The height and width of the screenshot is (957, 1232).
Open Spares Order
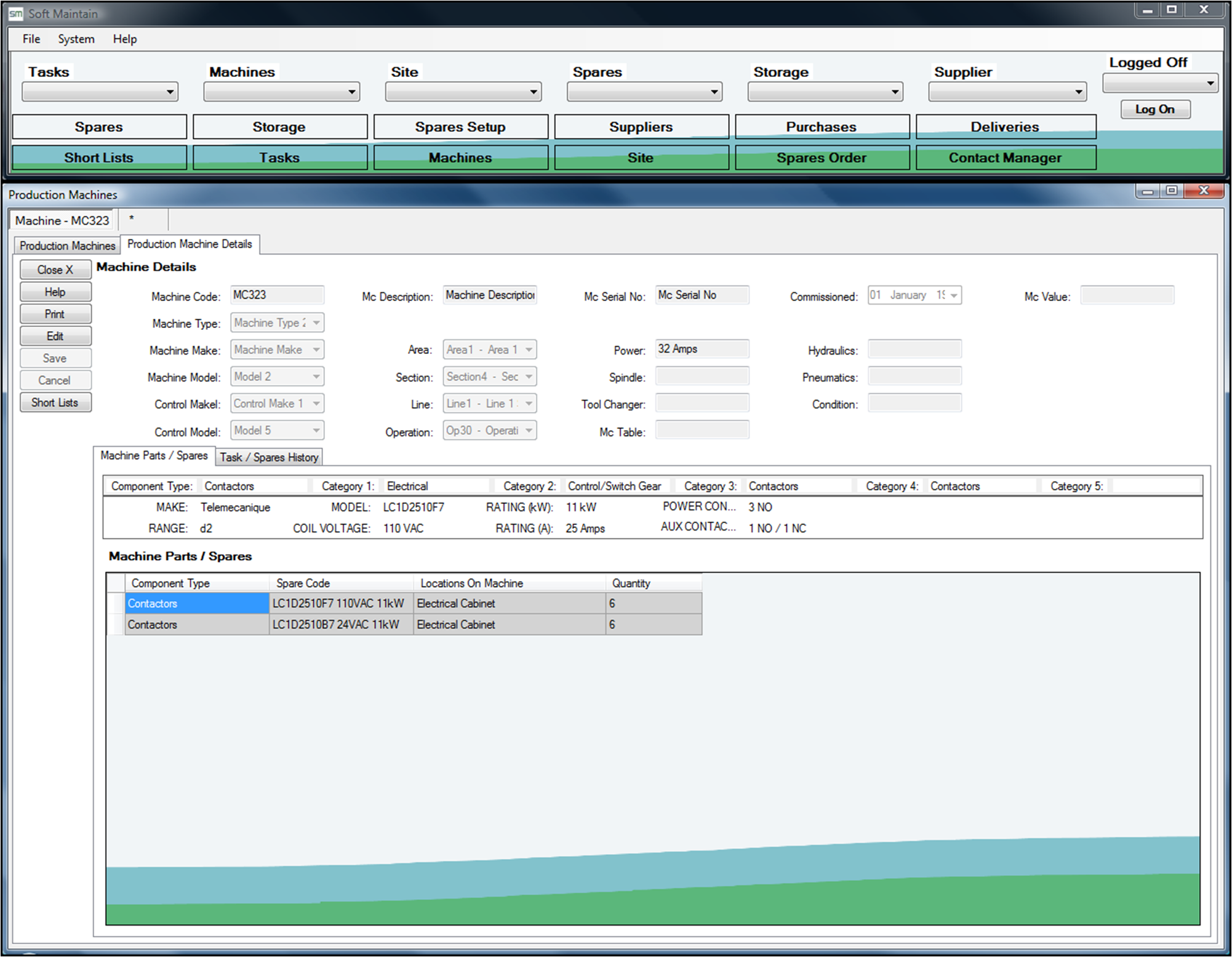coord(822,158)
